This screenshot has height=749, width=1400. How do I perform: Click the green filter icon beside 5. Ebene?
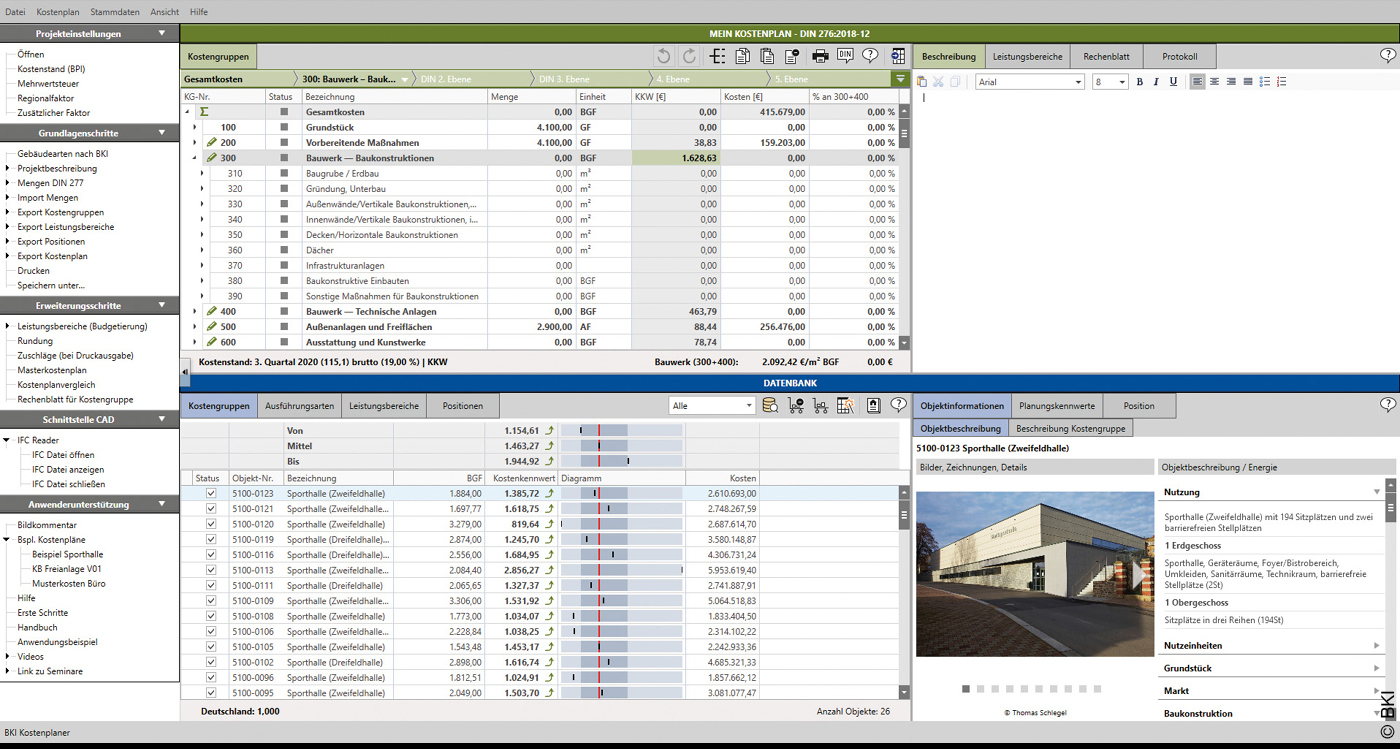point(900,79)
